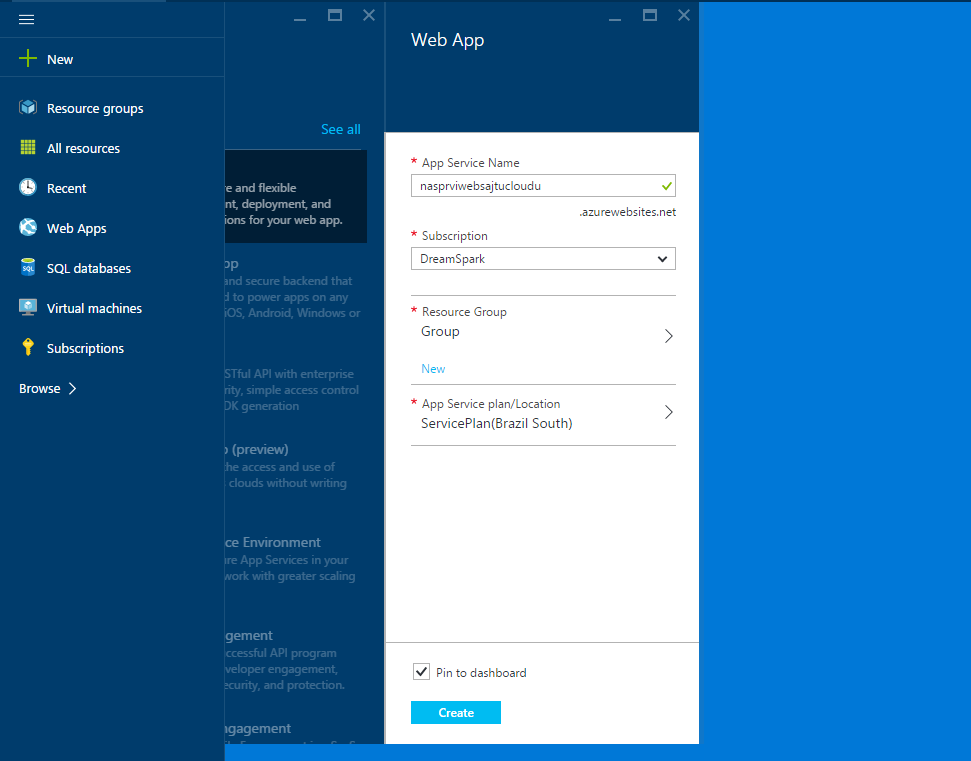Open the Subscription dropdown showing DreamSpark

tap(543, 258)
